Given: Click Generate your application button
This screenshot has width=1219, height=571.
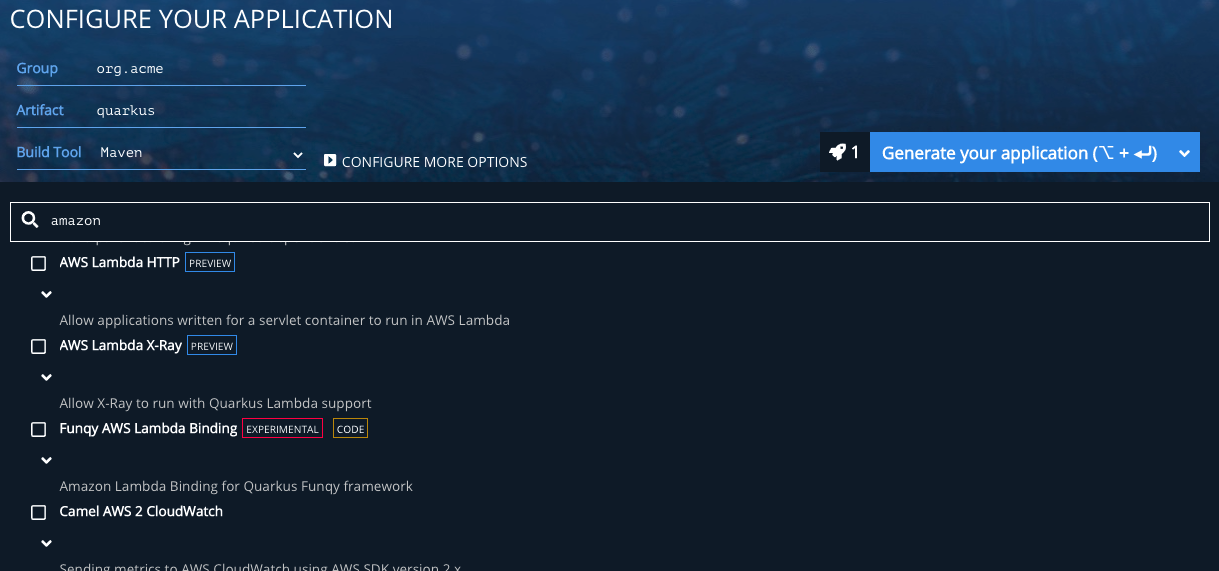Looking at the screenshot, I should [x=1019, y=153].
